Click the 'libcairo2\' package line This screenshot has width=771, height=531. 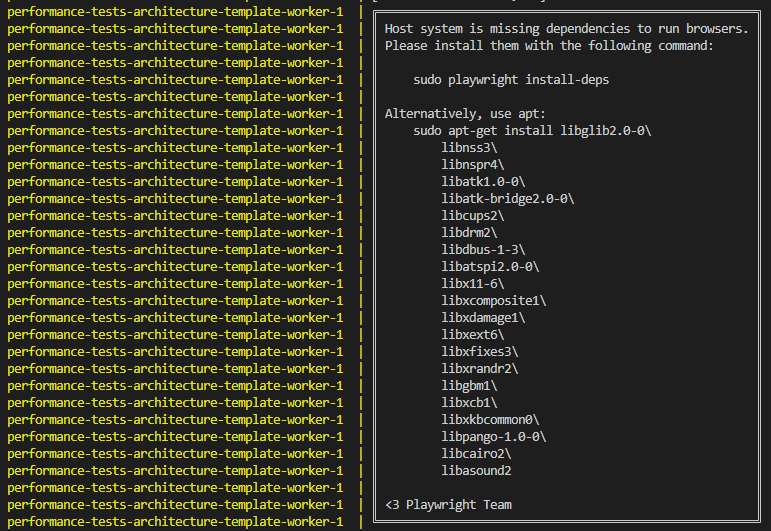click(476, 454)
